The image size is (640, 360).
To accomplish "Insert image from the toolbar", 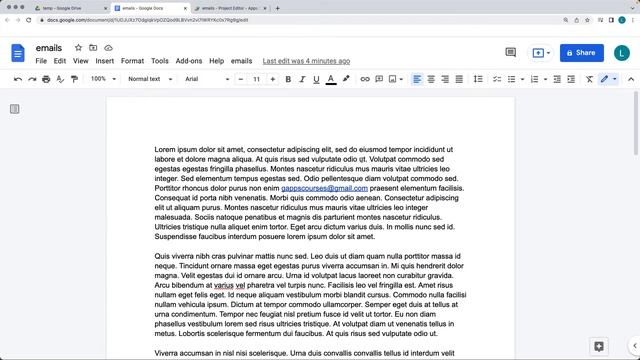I will 392,79.
